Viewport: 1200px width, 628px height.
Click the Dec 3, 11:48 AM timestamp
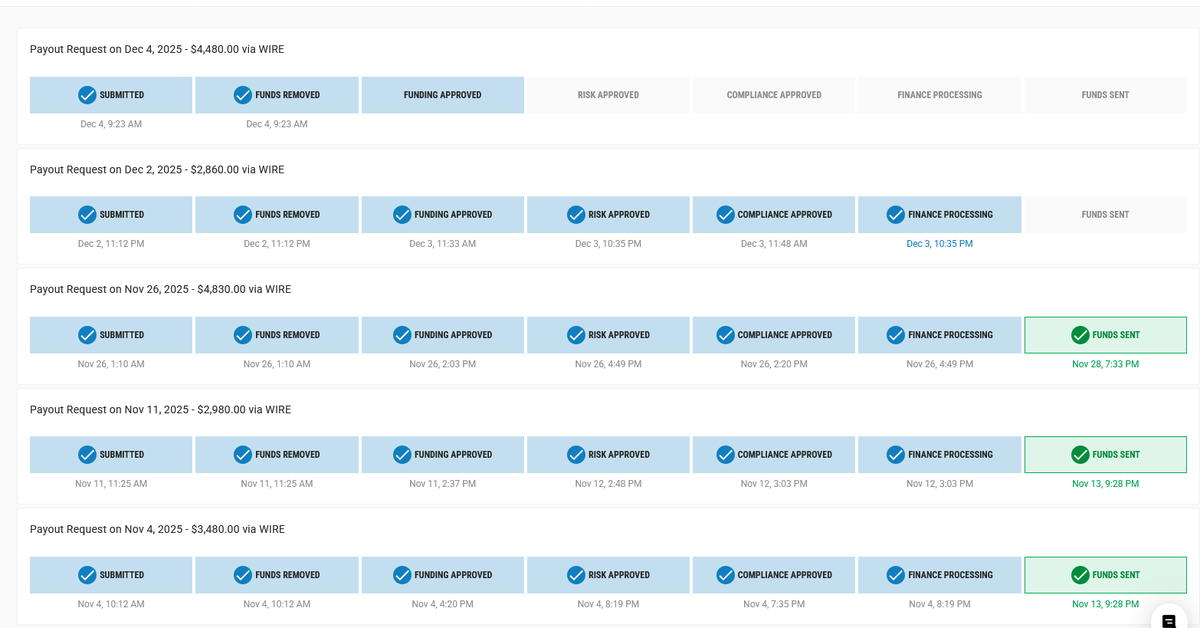(x=774, y=244)
